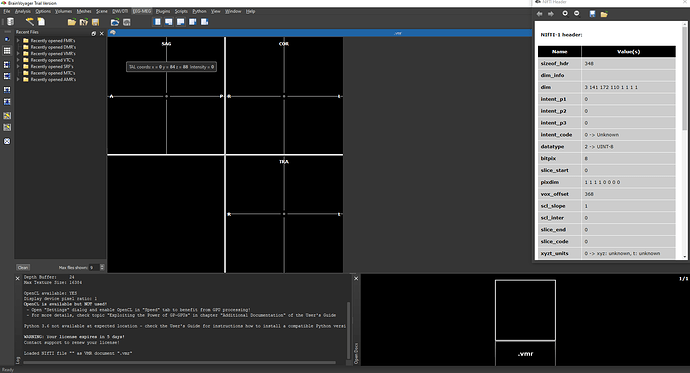Open the Help menu
The width and height of the screenshot is (690, 373).
pos(250,11)
